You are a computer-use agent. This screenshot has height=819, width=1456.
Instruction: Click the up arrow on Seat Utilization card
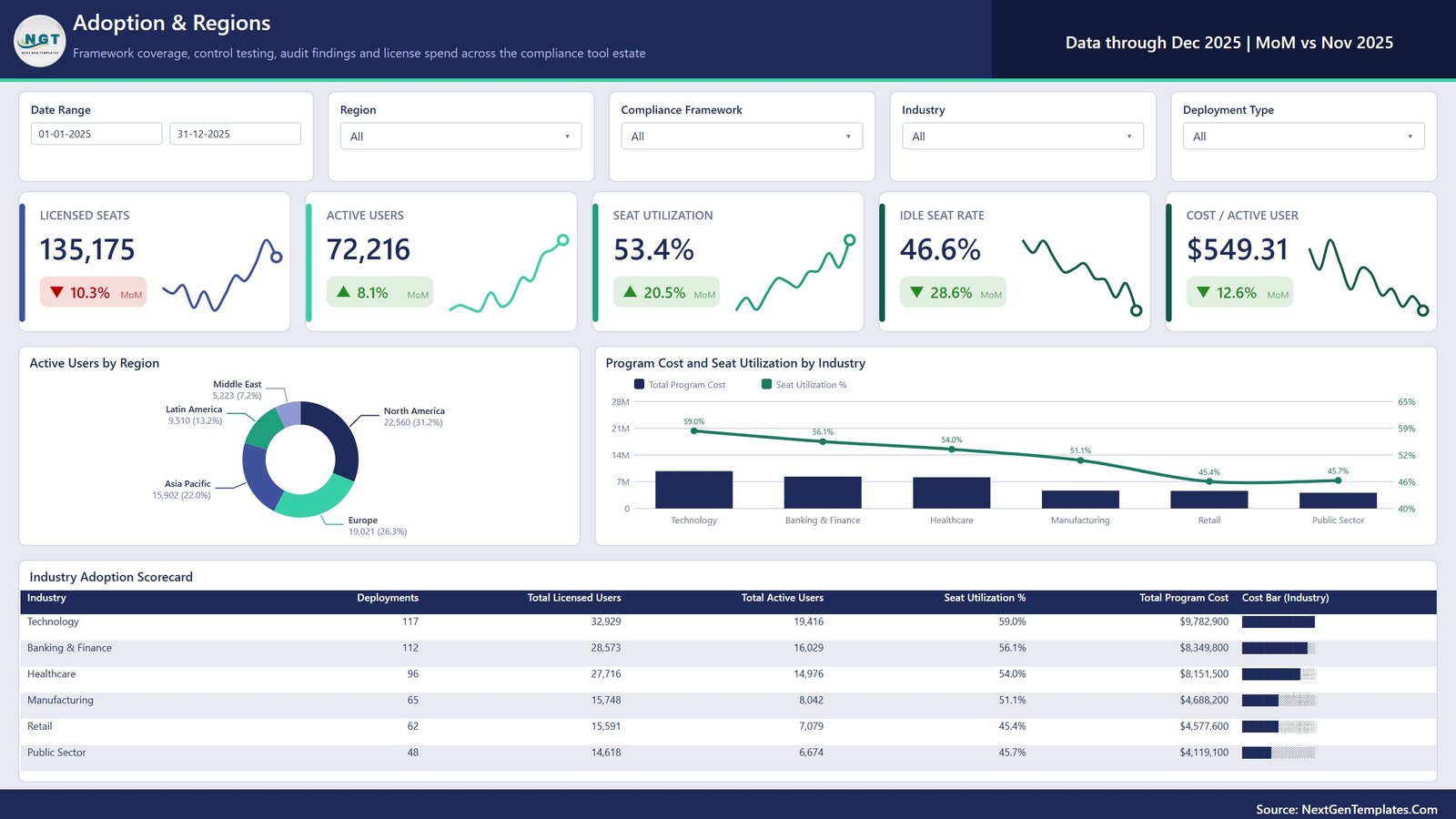coord(630,292)
